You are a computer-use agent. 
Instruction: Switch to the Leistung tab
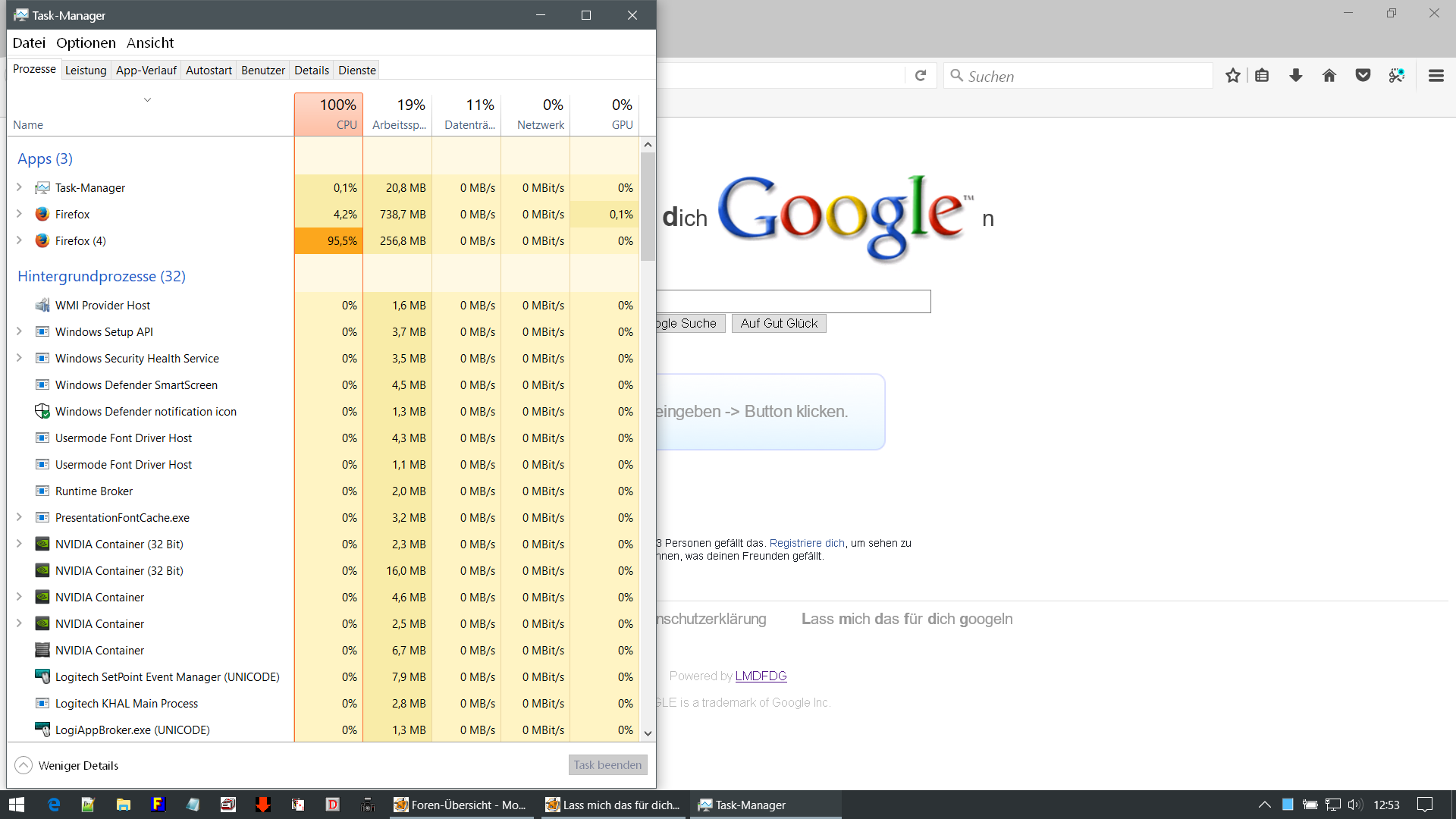pyautogui.click(x=86, y=70)
